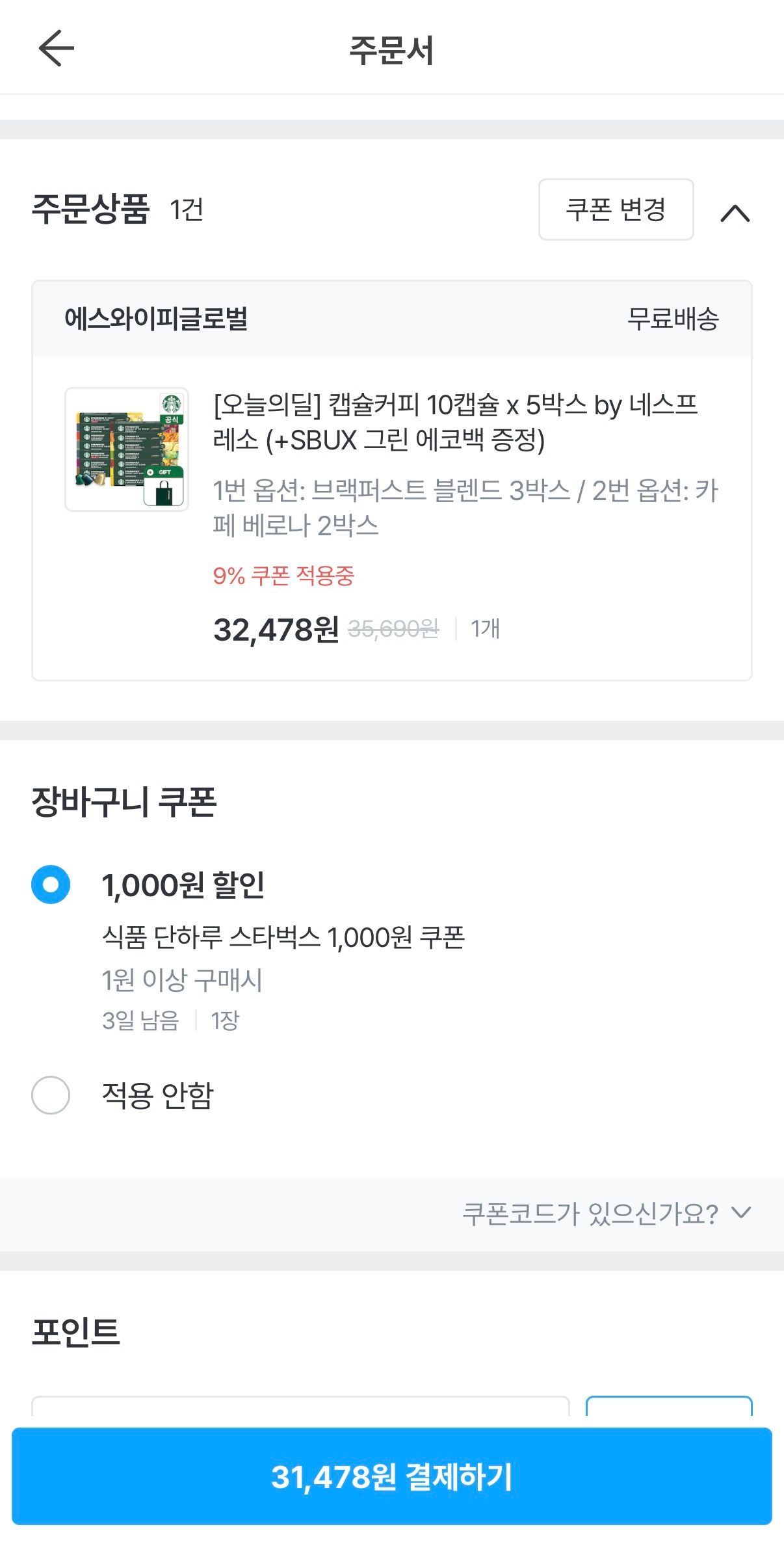Click the 포인트 input field
This screenshot has height=1557, width=784.
point(300,1405)
